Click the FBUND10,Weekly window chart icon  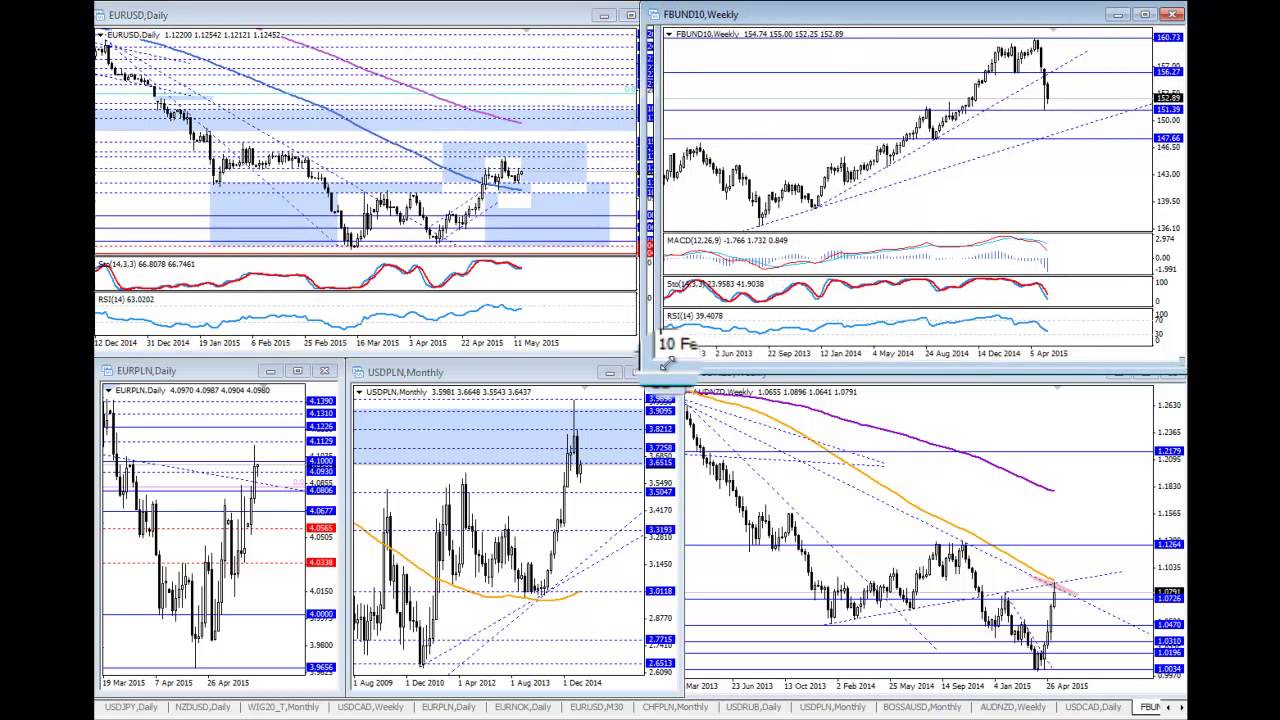[x=654, y=14]
